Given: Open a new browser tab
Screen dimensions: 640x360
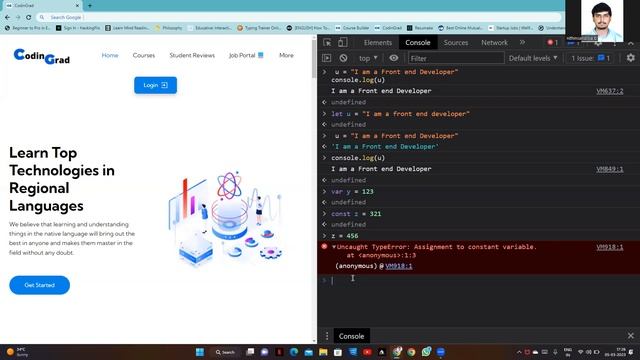Looking at the screenshot, I should 90,6.
